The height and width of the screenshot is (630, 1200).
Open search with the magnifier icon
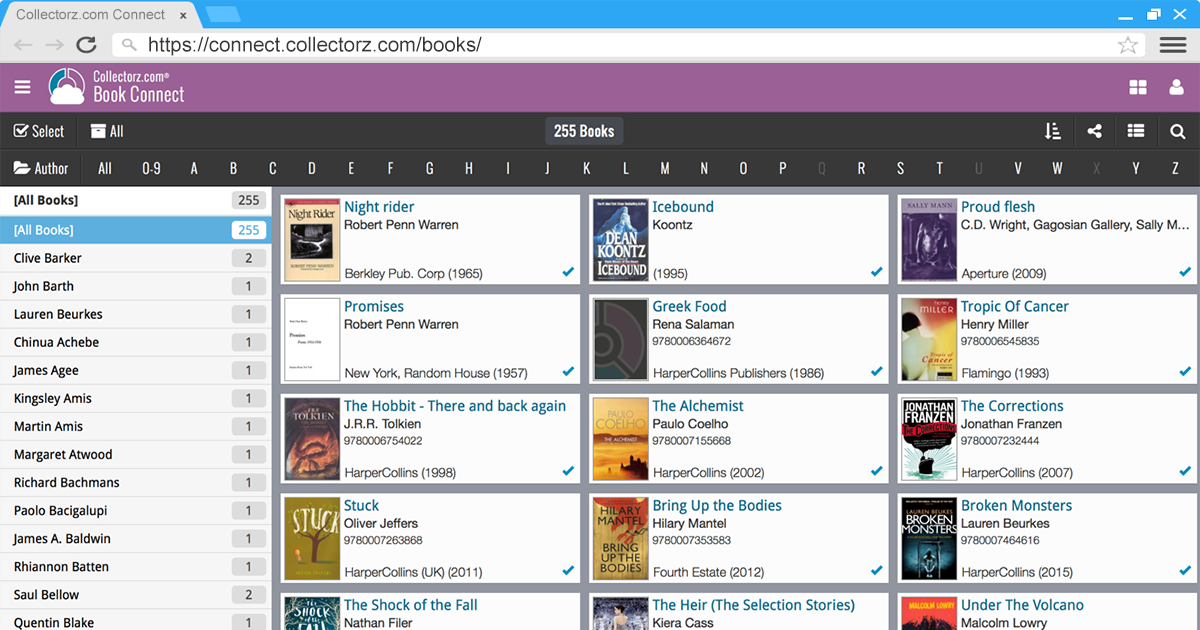(x=1178, y=131)
